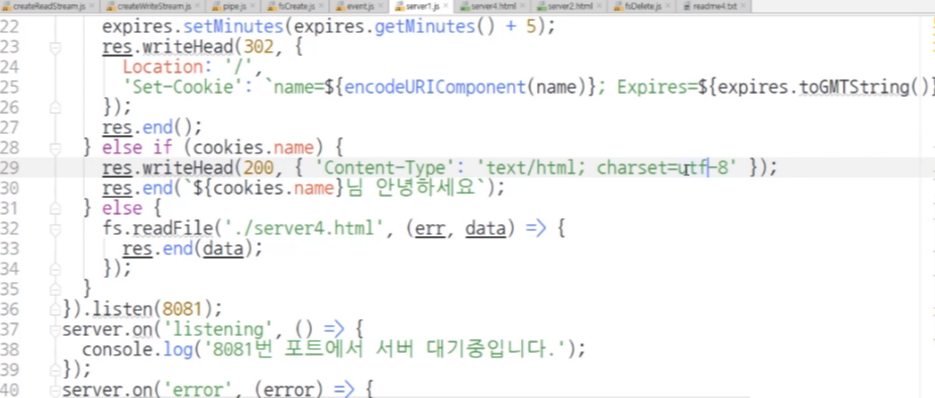Open the readme4.txt tab
The width and height of the screenshot is (935, 398).
click(x=713, y=7)
